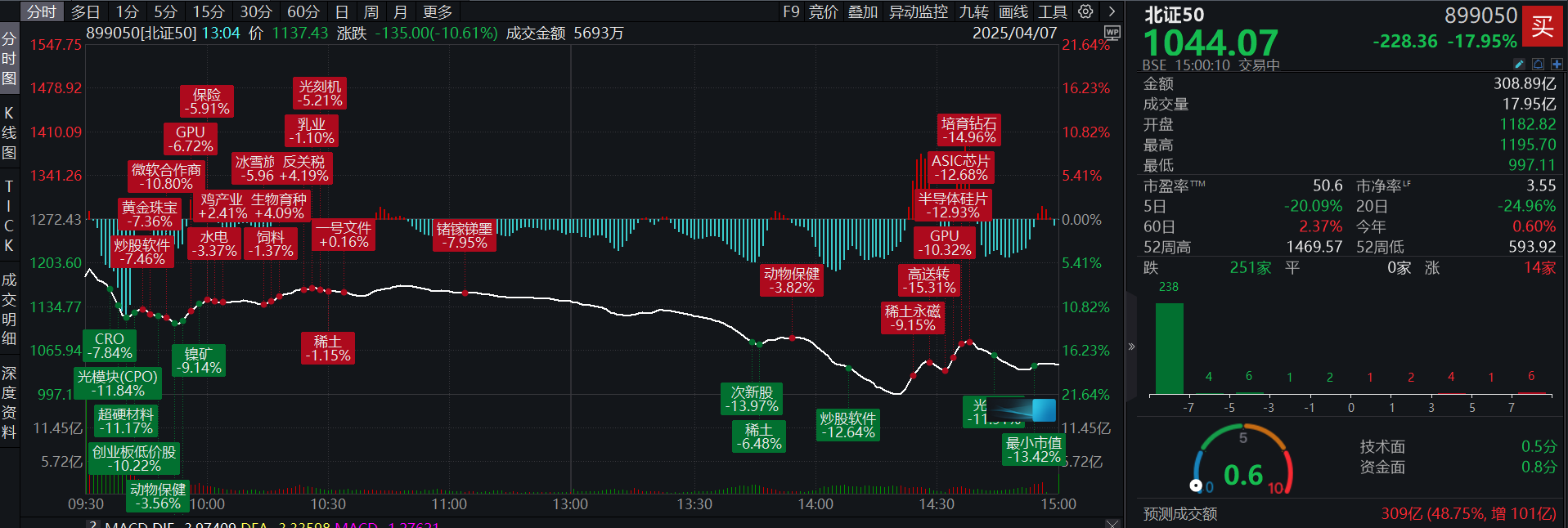The width and height of the screenshot is (1568, 528).
Task: Click the CRO -7.84% tag
Action: tap(110, 346)
